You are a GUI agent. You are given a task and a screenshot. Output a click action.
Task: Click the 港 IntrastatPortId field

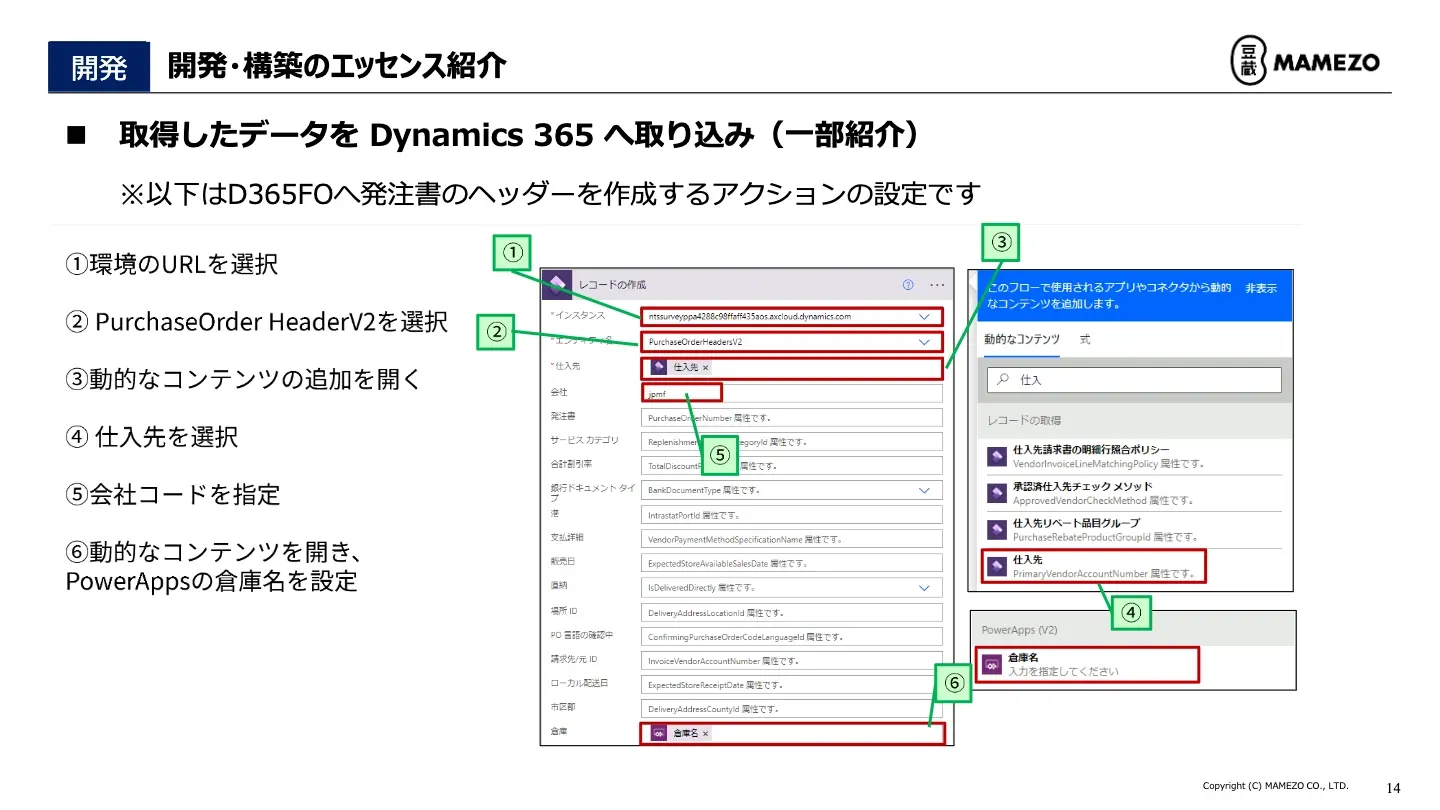(791, 515)
